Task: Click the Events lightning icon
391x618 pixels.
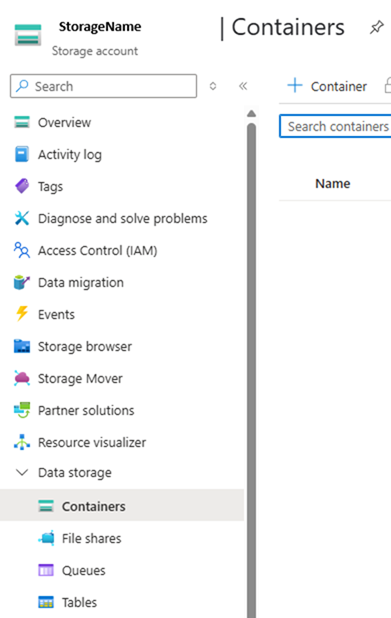Action: pyautogui.click(x=22, y=314)
